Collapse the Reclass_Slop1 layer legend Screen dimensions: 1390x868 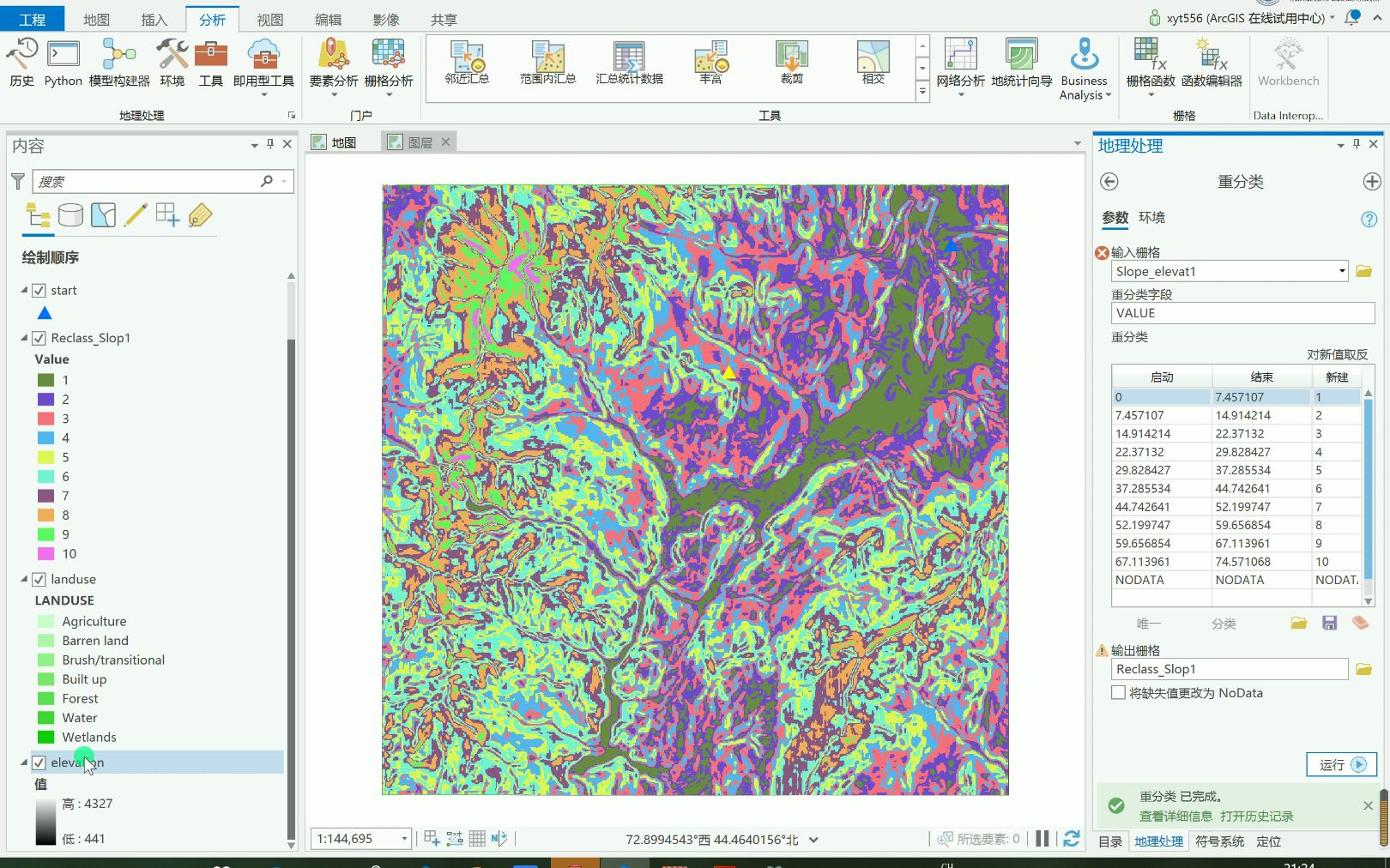coord(24,338)
